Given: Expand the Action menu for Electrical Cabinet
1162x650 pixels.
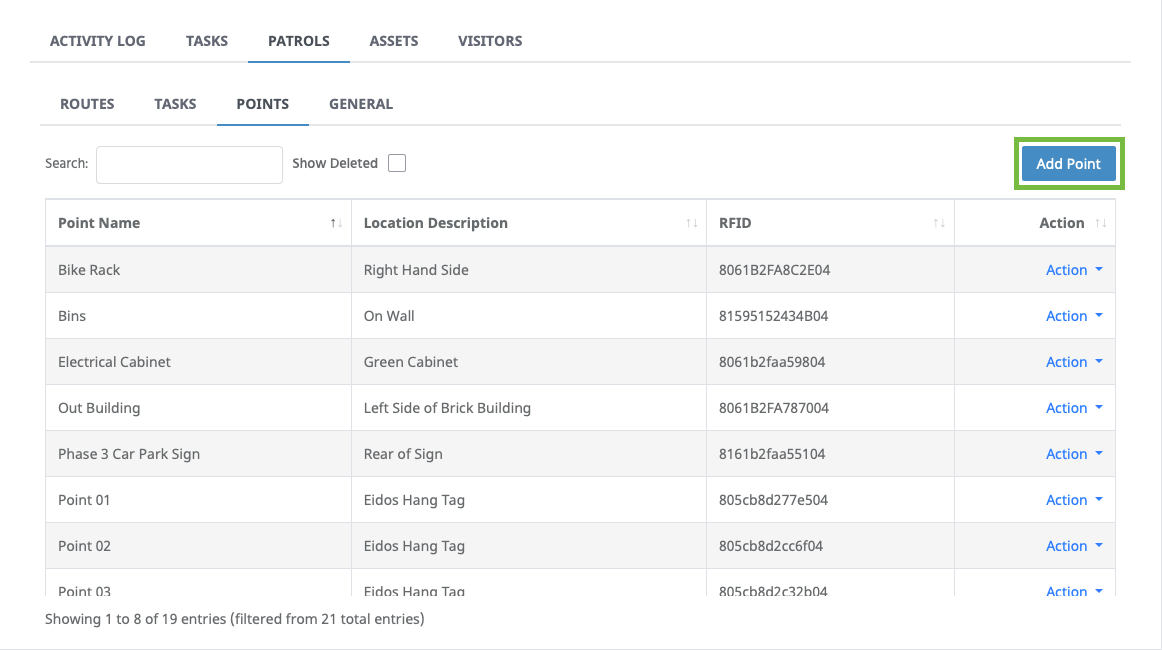Looking at the screenshot, I should 1074,361.
